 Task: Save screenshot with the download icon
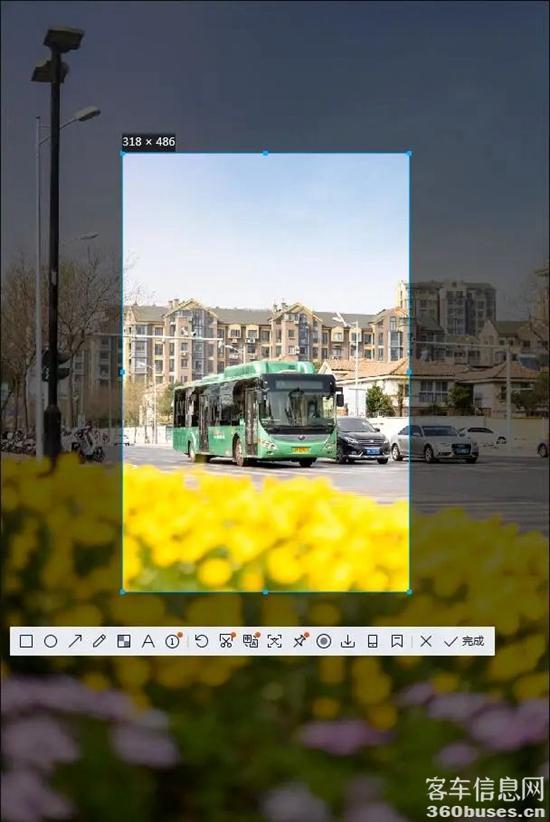348,641
